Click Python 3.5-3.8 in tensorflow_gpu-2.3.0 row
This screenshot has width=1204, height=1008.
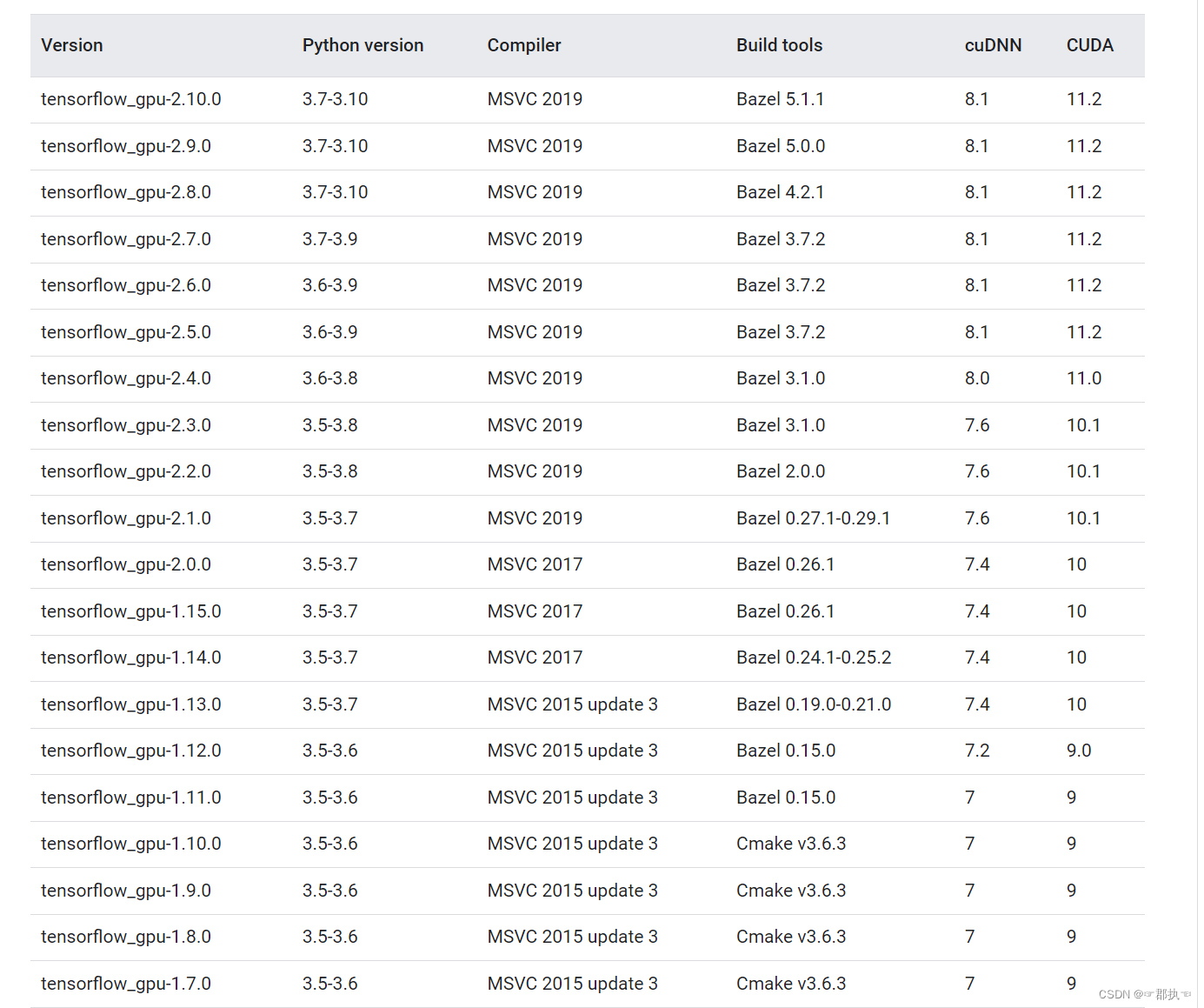tap(330, 425)
